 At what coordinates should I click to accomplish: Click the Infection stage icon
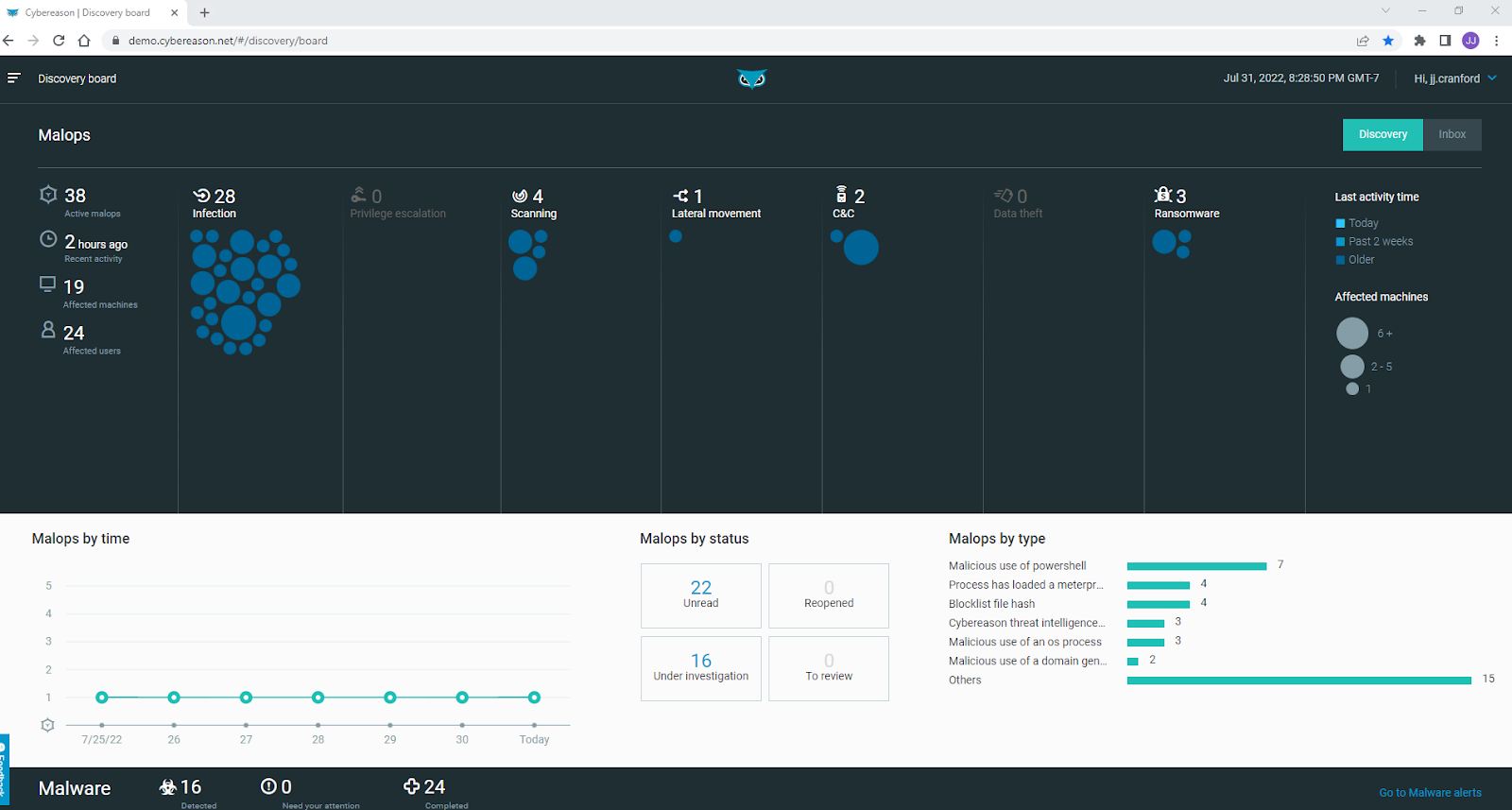[x=201, y=196]
